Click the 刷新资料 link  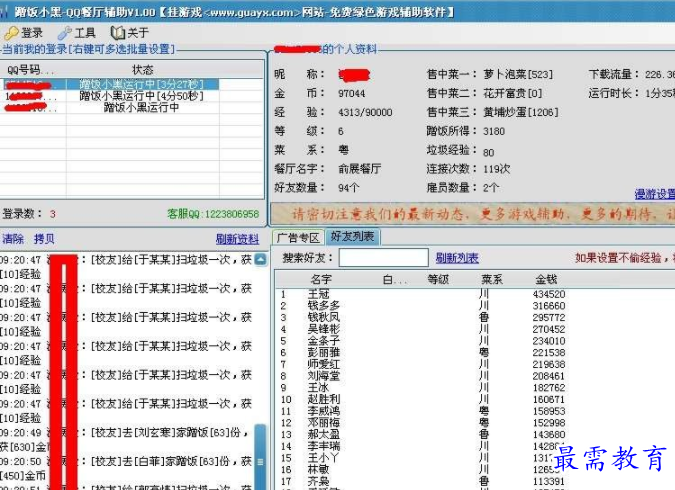pyautogui.click(x=238, y=239)
